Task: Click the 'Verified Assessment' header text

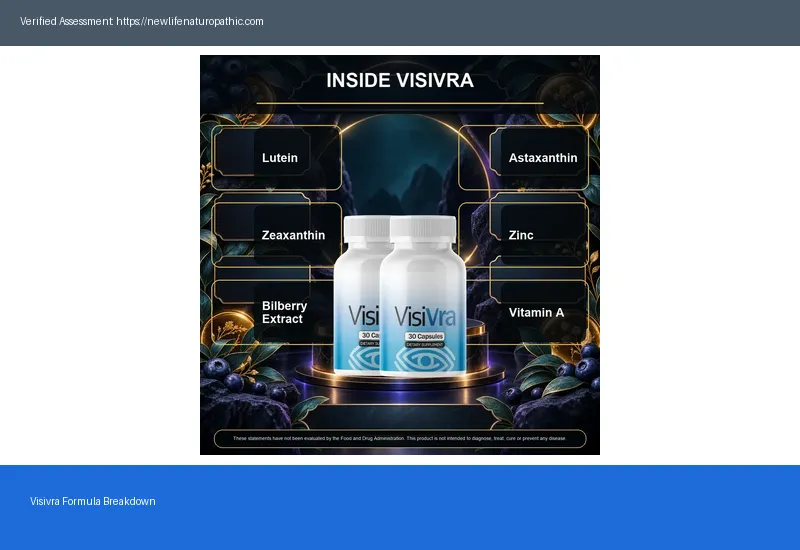Action: coord(66,21)
